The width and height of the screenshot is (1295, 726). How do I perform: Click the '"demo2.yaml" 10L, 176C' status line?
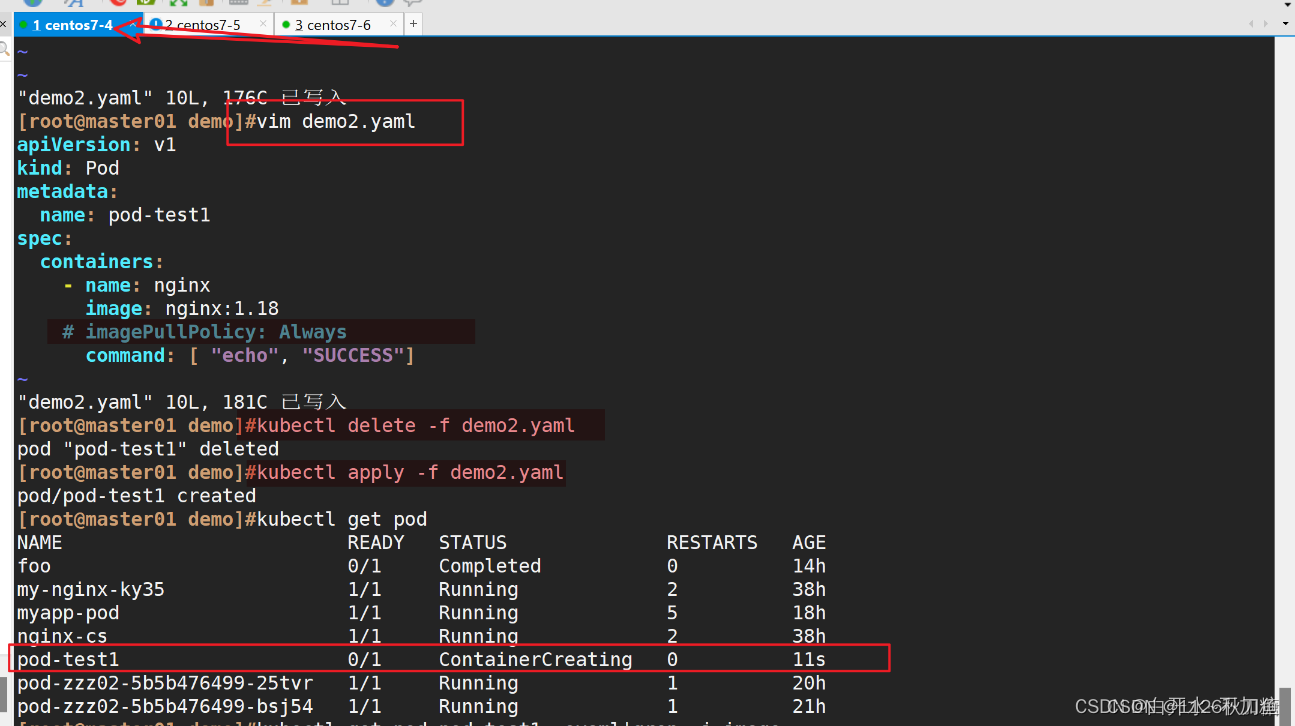pos(182,98)
